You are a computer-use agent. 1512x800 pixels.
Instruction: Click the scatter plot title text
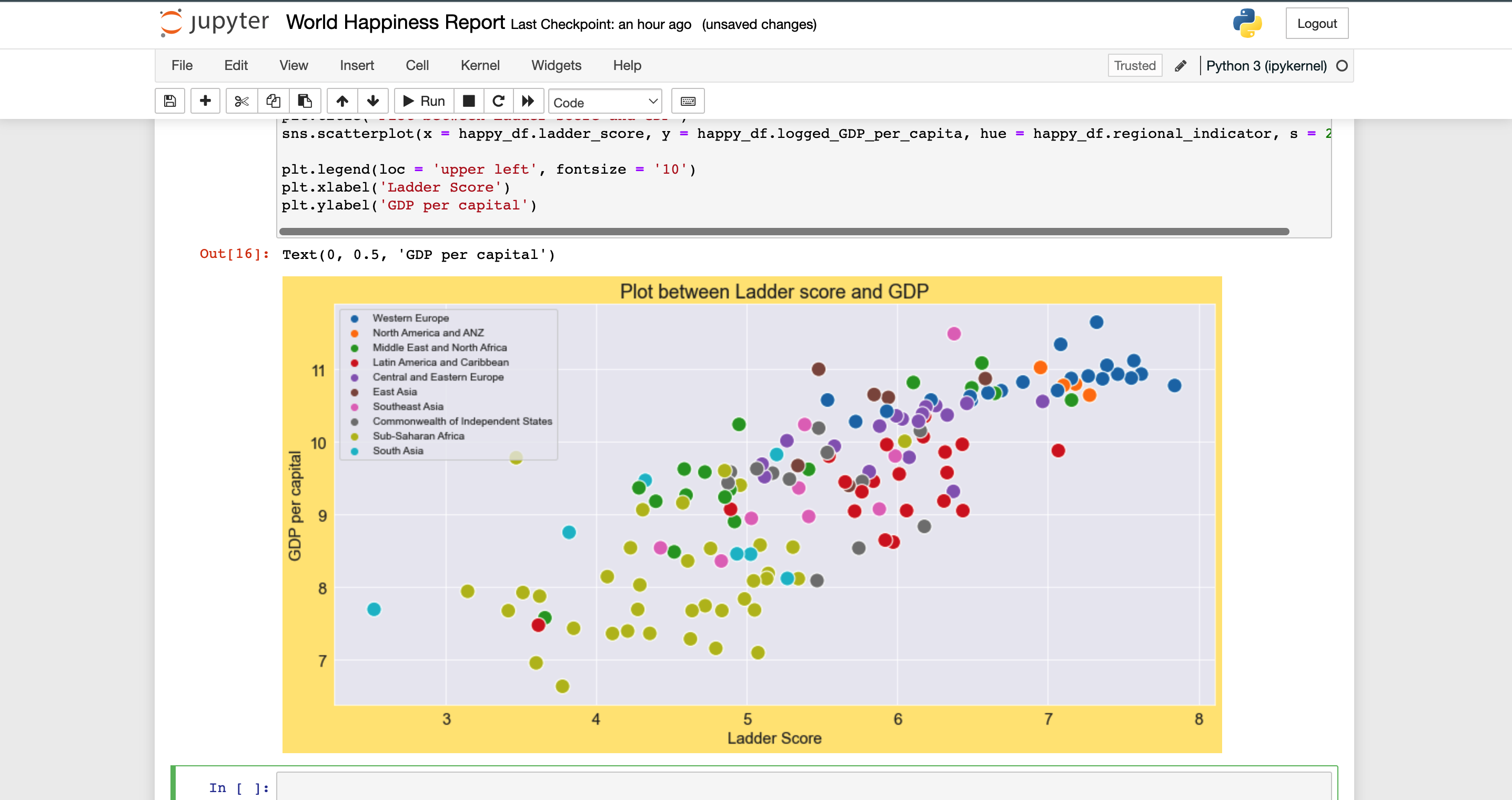click(x=774, y=292)
